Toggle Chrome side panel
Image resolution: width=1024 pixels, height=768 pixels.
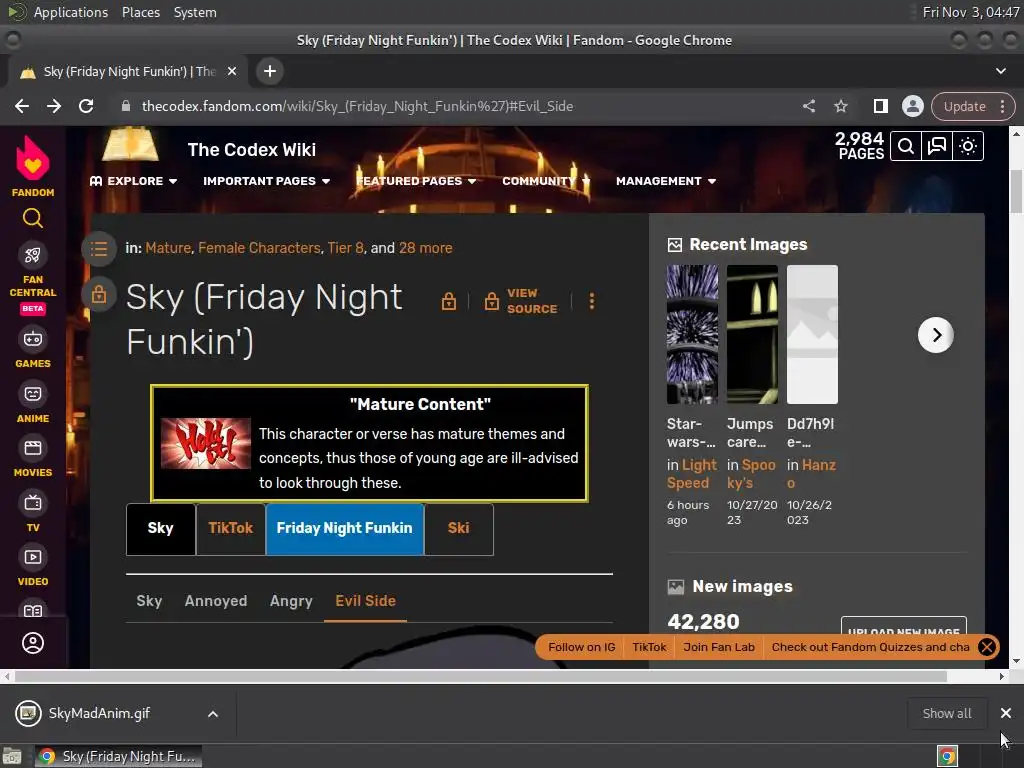coord(880,106)
